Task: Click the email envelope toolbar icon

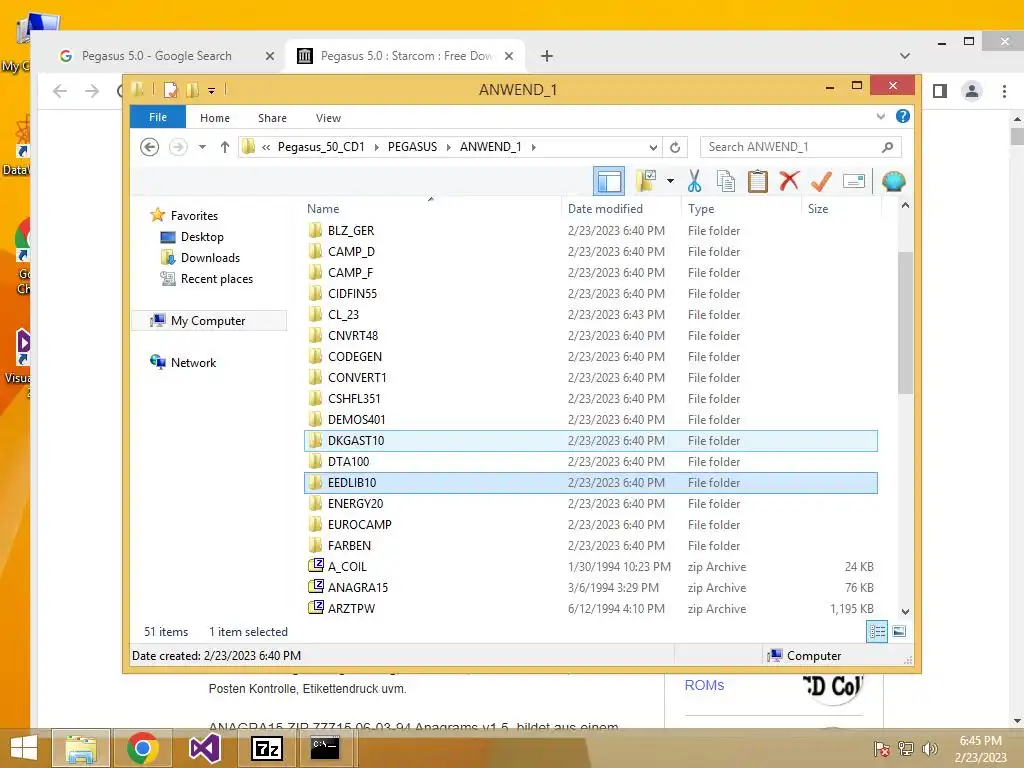Action: pos(854,181)
